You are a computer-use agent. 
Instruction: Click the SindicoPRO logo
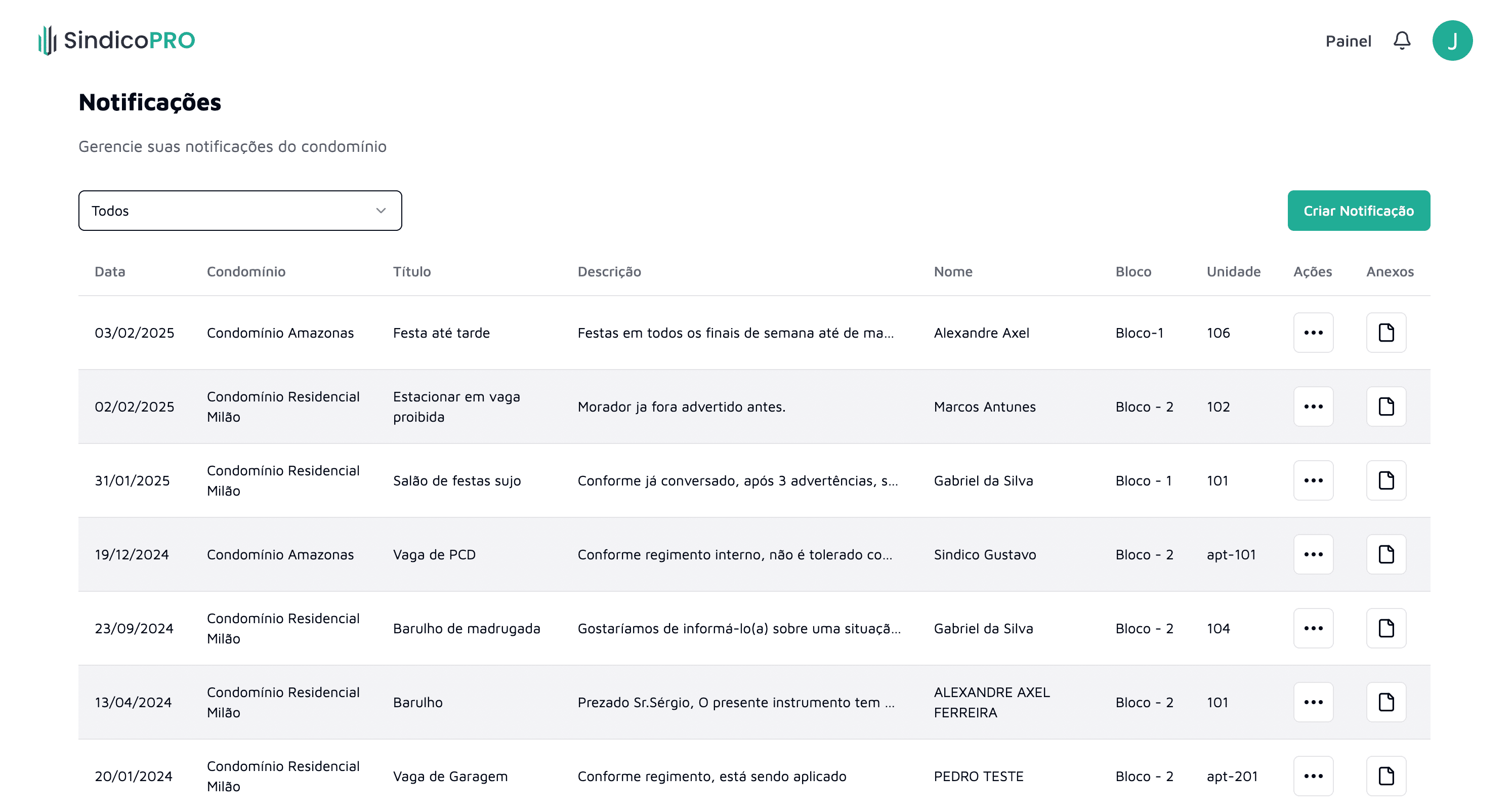(116, 40)
